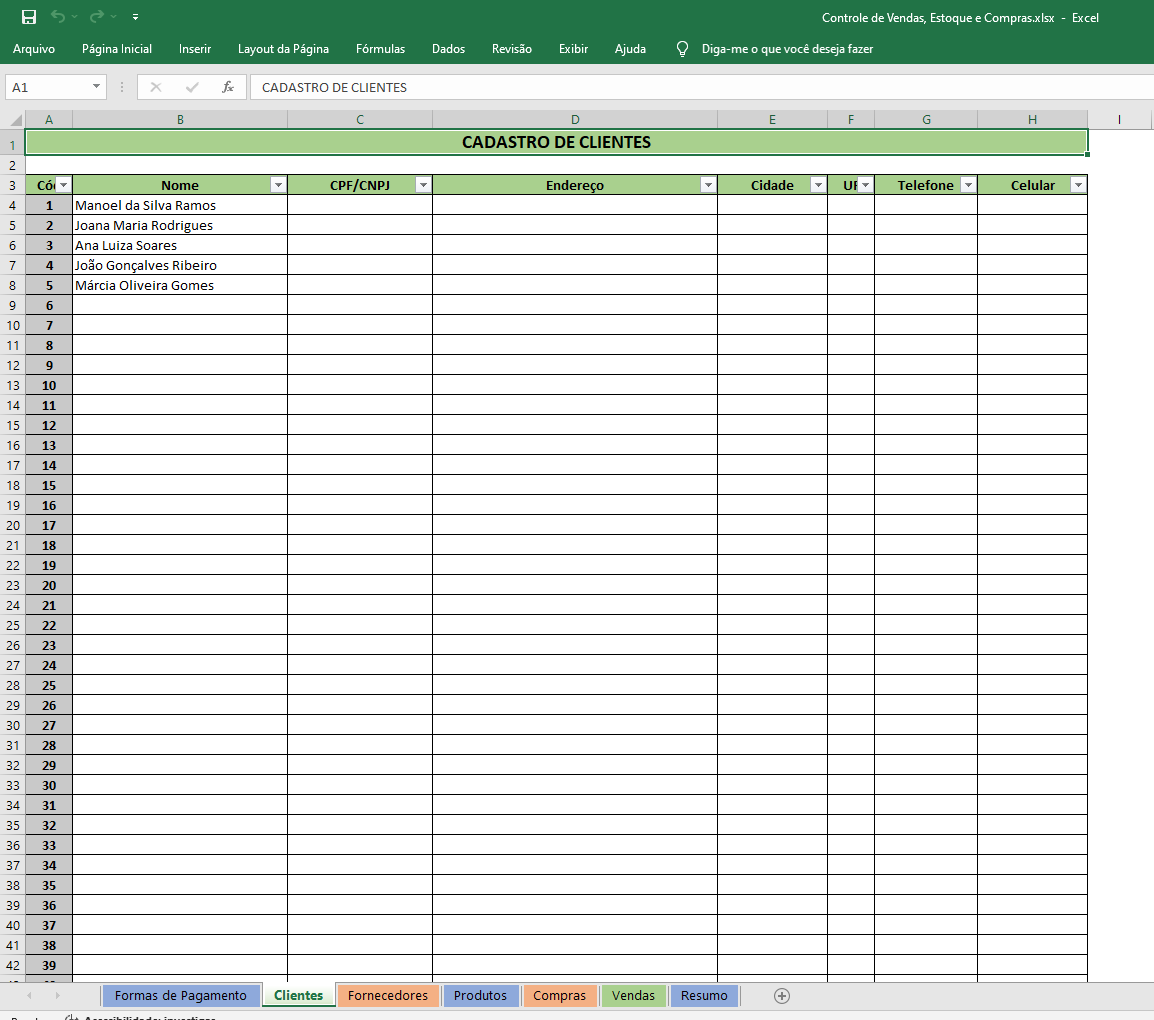This screenshot has height=1020, width=1154.
Task: Click the New Sheet plus icon
Action: click(x=782, y=995)
